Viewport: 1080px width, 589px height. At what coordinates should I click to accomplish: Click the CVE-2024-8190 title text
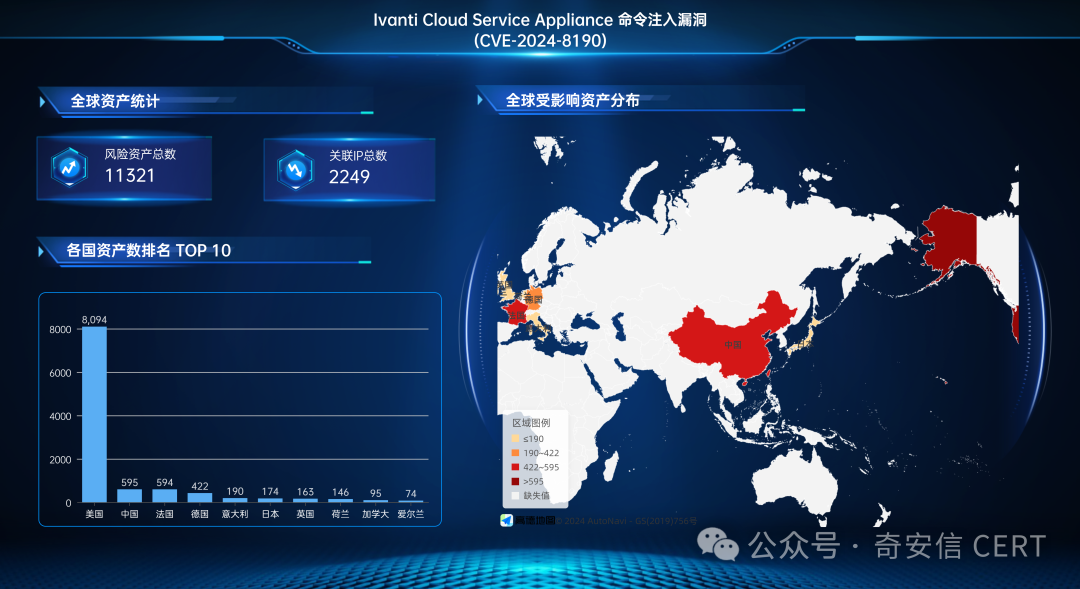(x=540, y=41)
